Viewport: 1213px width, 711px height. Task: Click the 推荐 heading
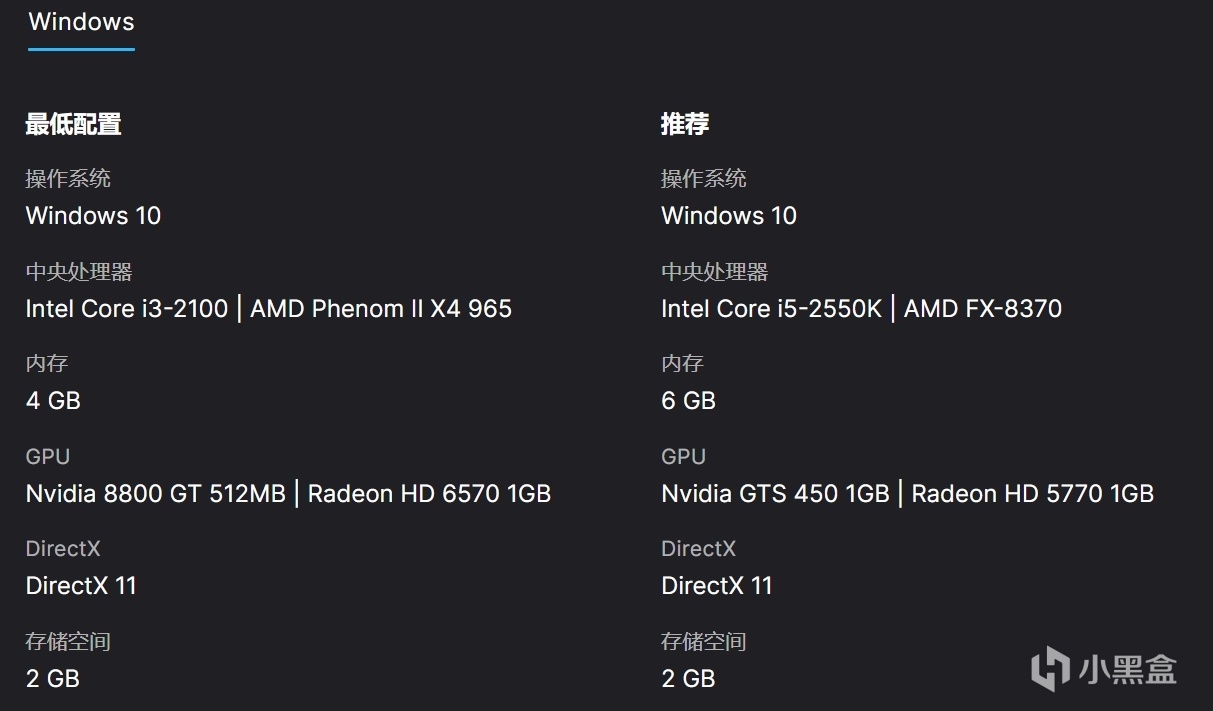tap(685, 124)
